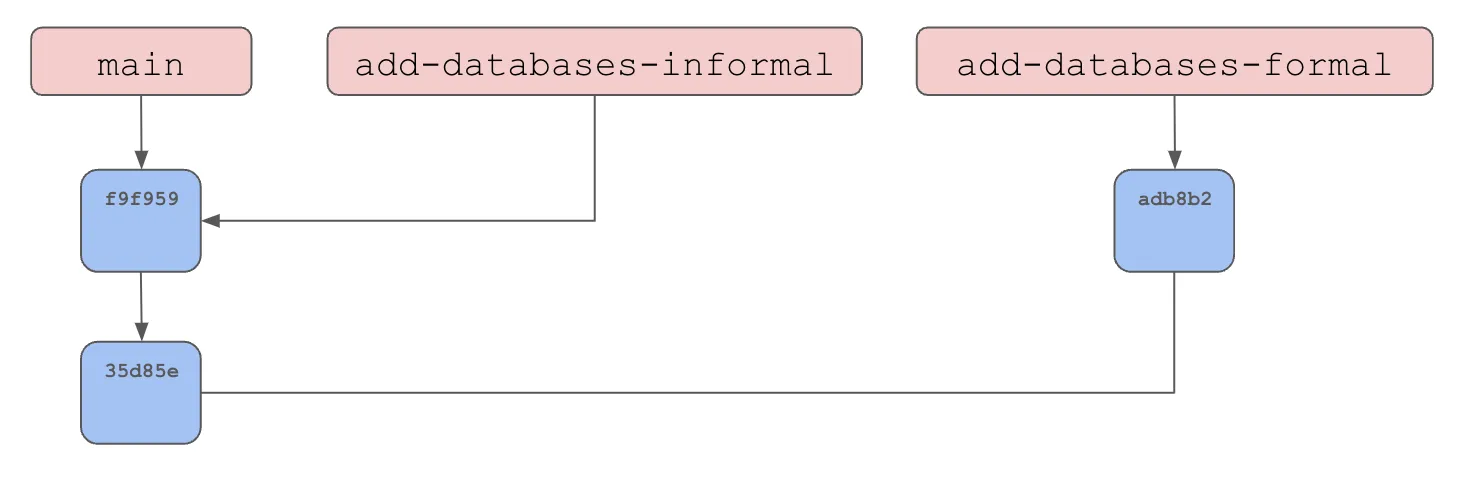Click the f9f959 hash text
Screen dimensions: 1460x484
pyautogui.click(x=141, y=198)
